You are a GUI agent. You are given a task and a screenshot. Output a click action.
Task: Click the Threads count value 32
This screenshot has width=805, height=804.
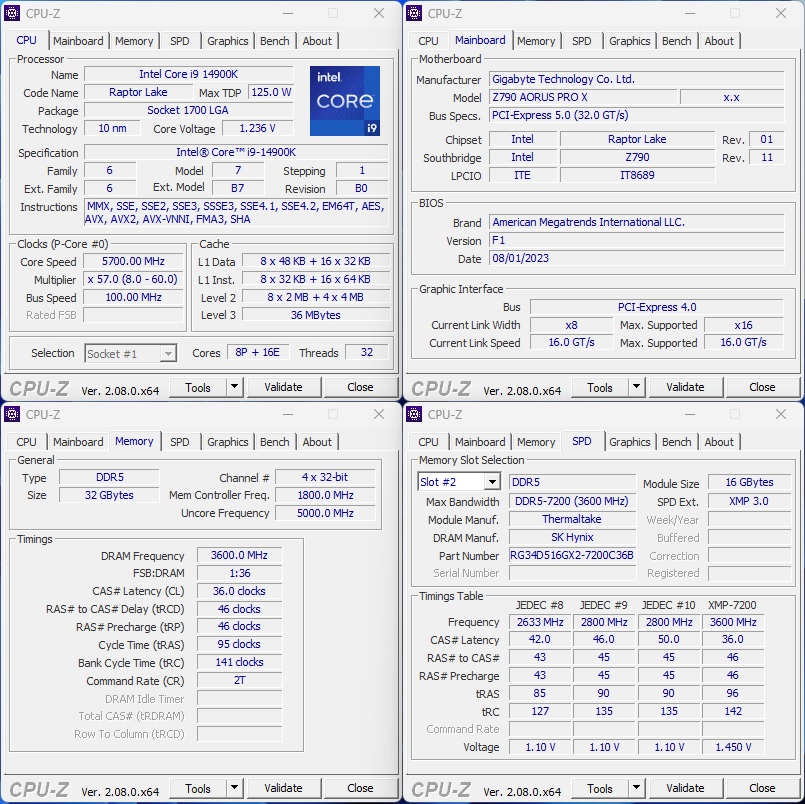[x=367, y=352]
